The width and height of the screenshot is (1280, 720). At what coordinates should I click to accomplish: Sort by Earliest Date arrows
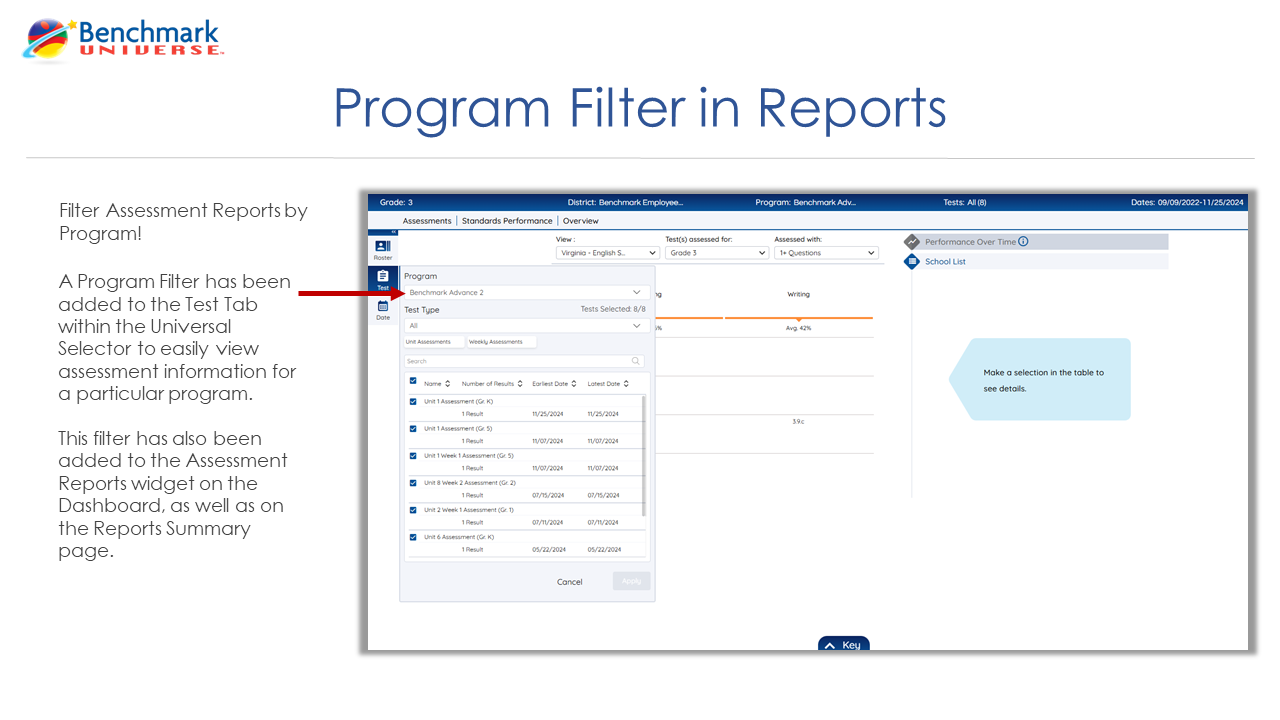tap(575, 384)
